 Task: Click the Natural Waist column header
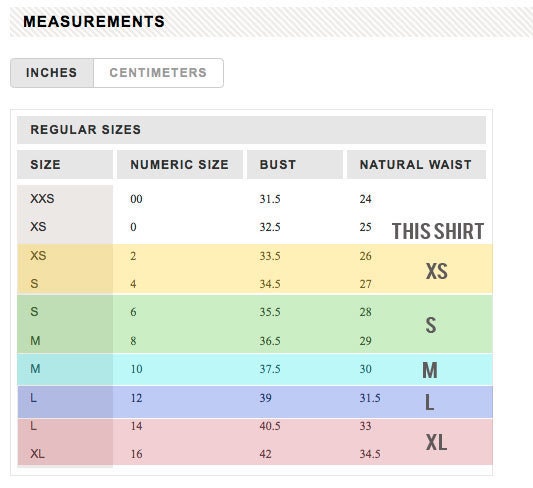click(x=416, y=164)
